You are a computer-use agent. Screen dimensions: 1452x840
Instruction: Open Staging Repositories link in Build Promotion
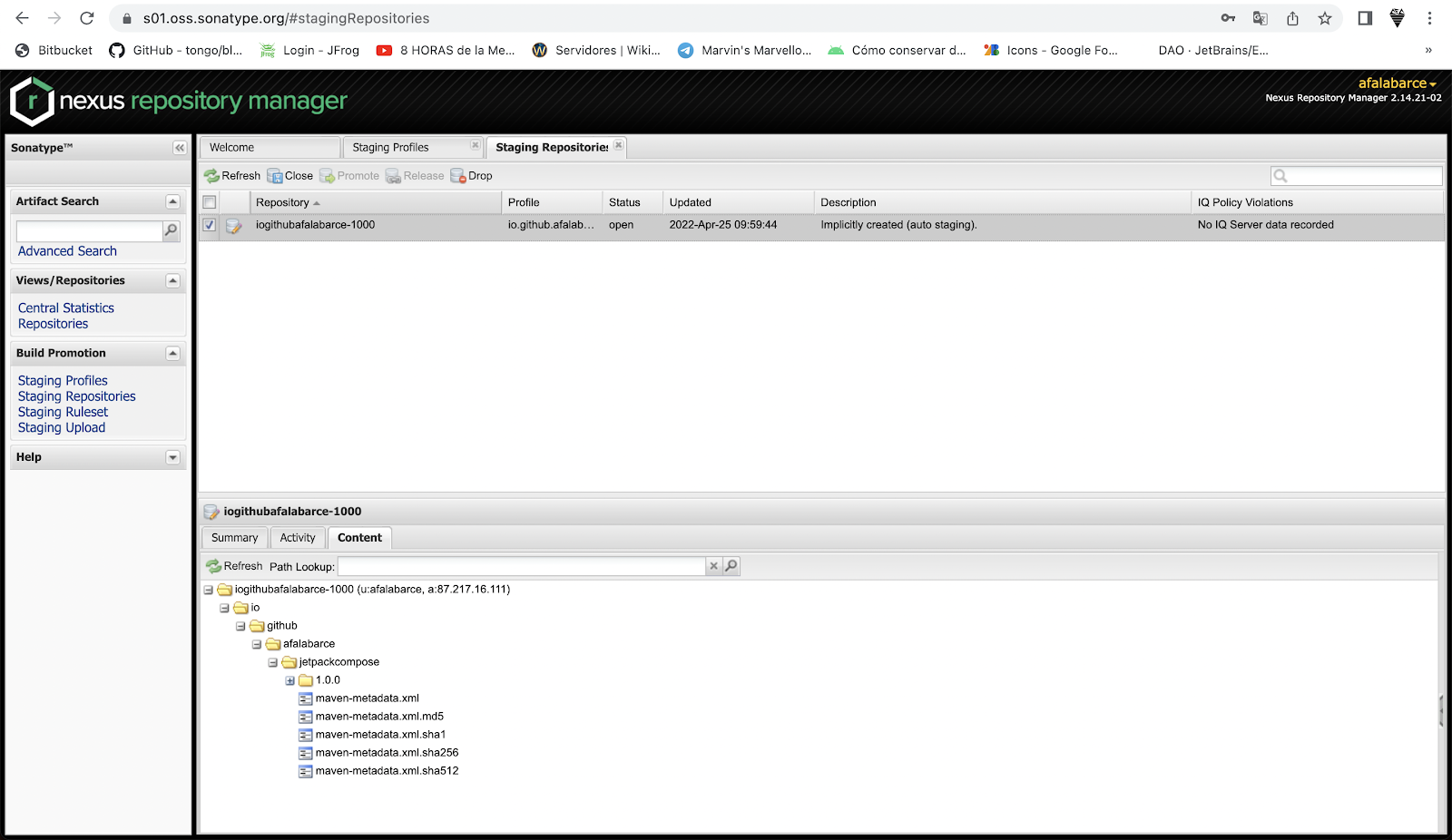point(77,396)
